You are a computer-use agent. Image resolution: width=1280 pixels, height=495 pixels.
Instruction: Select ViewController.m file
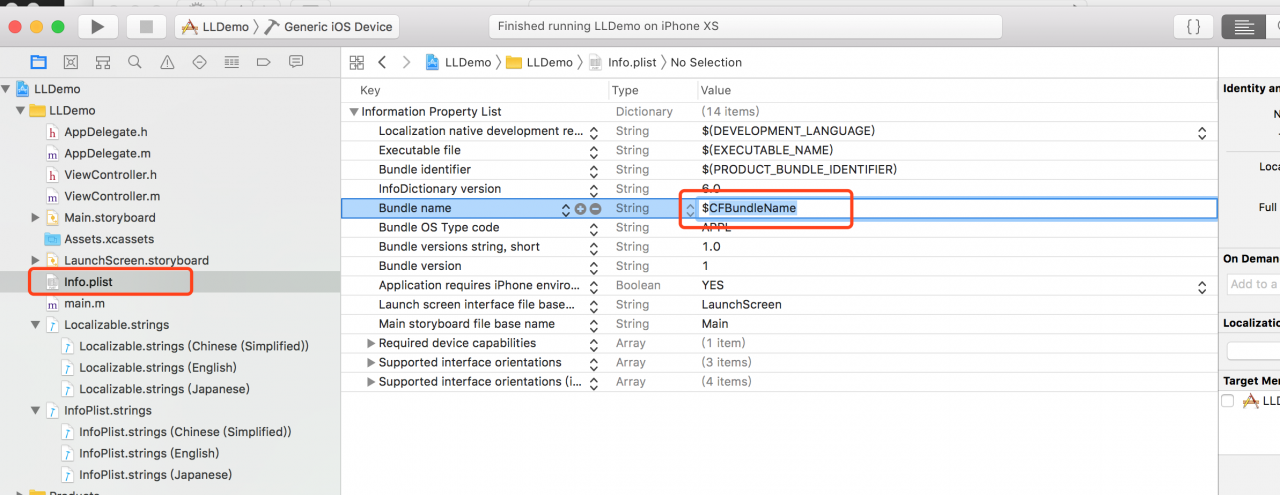(x=112, y=196)
